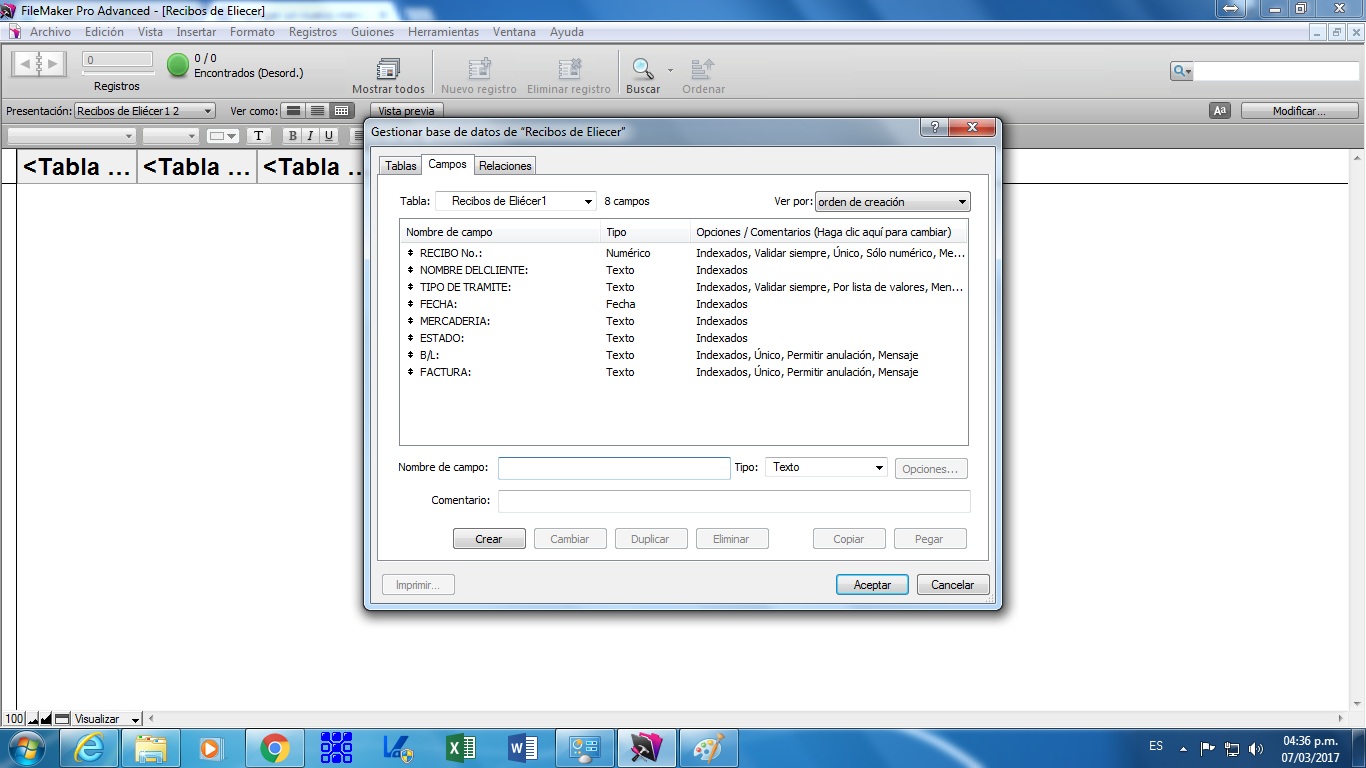Open Google Chrome from taskbar
Viewport: 1366px width, 768px height.
[x=275, y=748]
